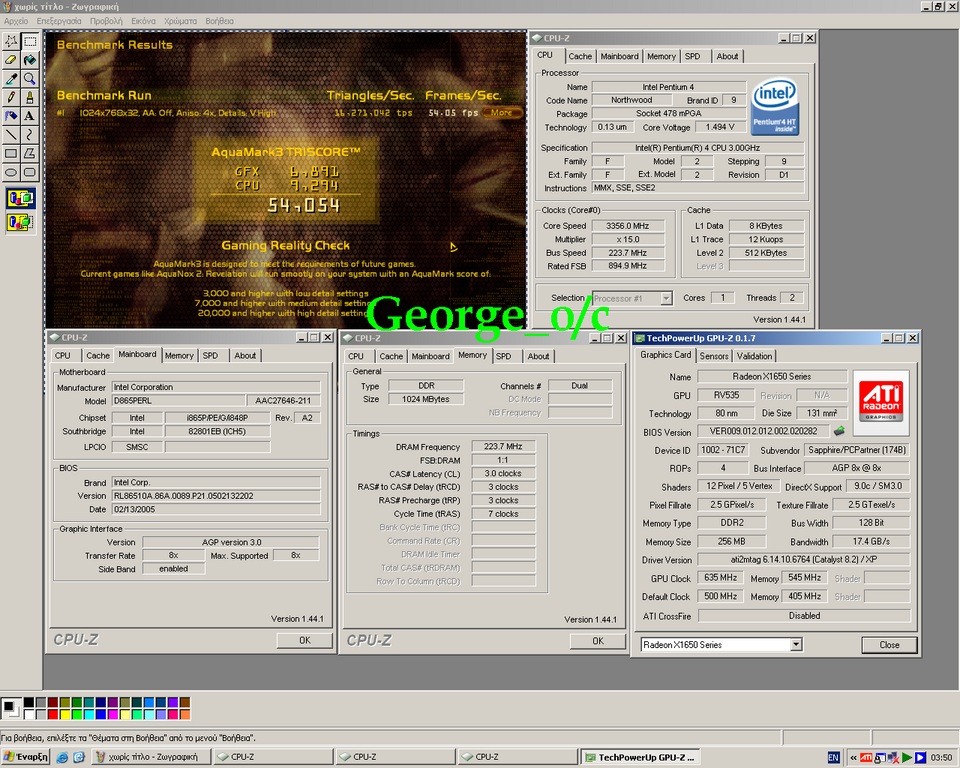Expand hidden tray icons with the double chevron
Screen dimensions: 960x768
point(853,758)
